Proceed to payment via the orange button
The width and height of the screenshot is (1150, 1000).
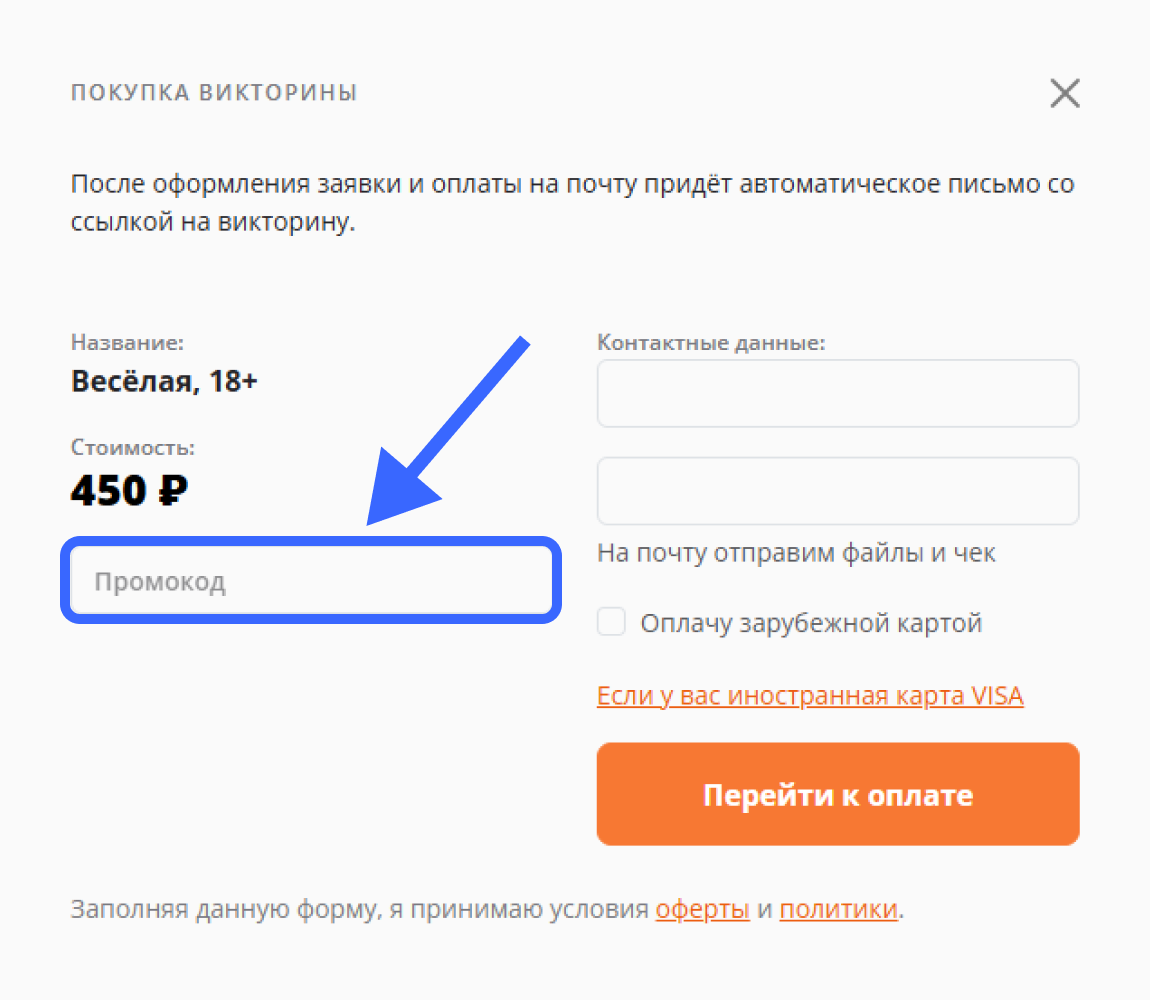click(838, 793)
